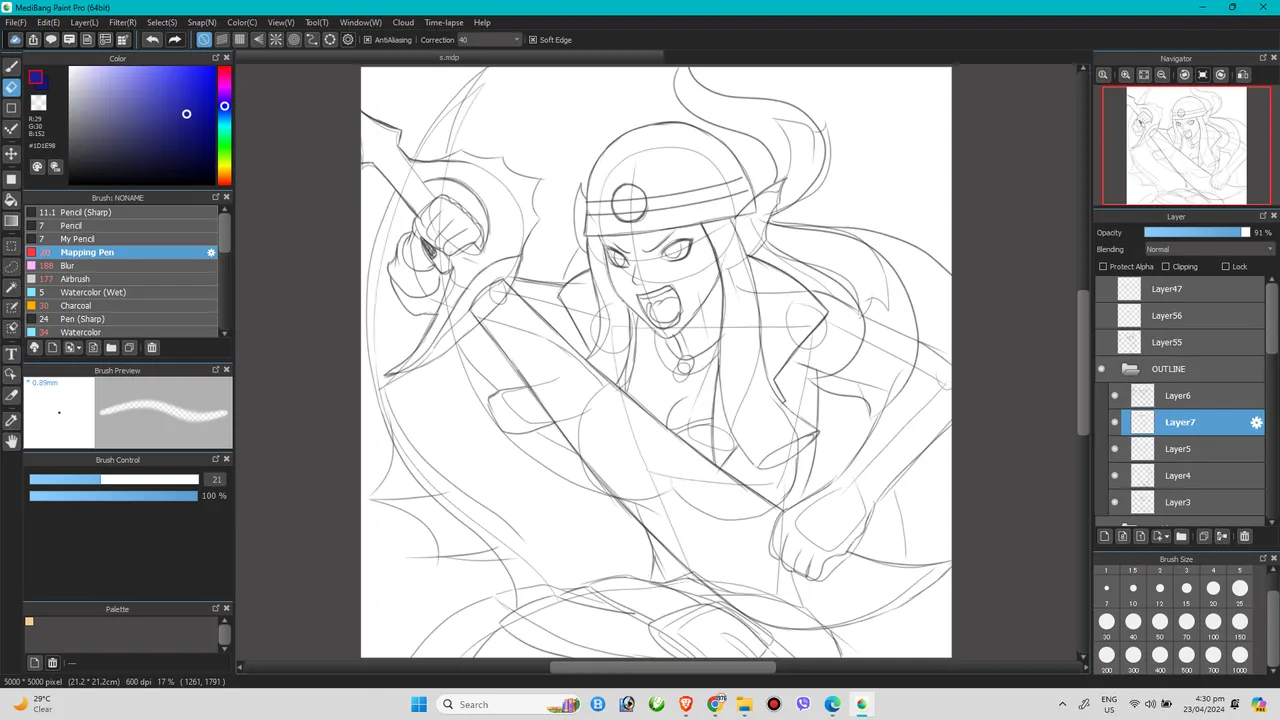Toggle visibility of Layer5
The image size is (1280, 720).
(1115, 449)
